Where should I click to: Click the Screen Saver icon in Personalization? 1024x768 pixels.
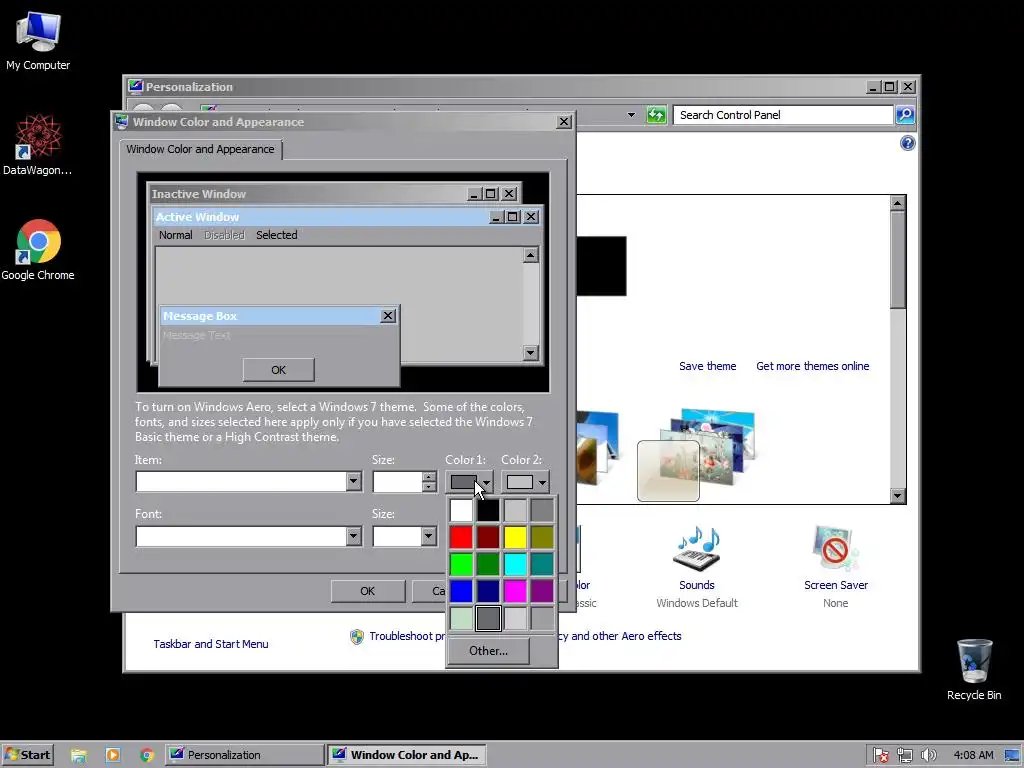pyautogui.click(x=835, y=548)
